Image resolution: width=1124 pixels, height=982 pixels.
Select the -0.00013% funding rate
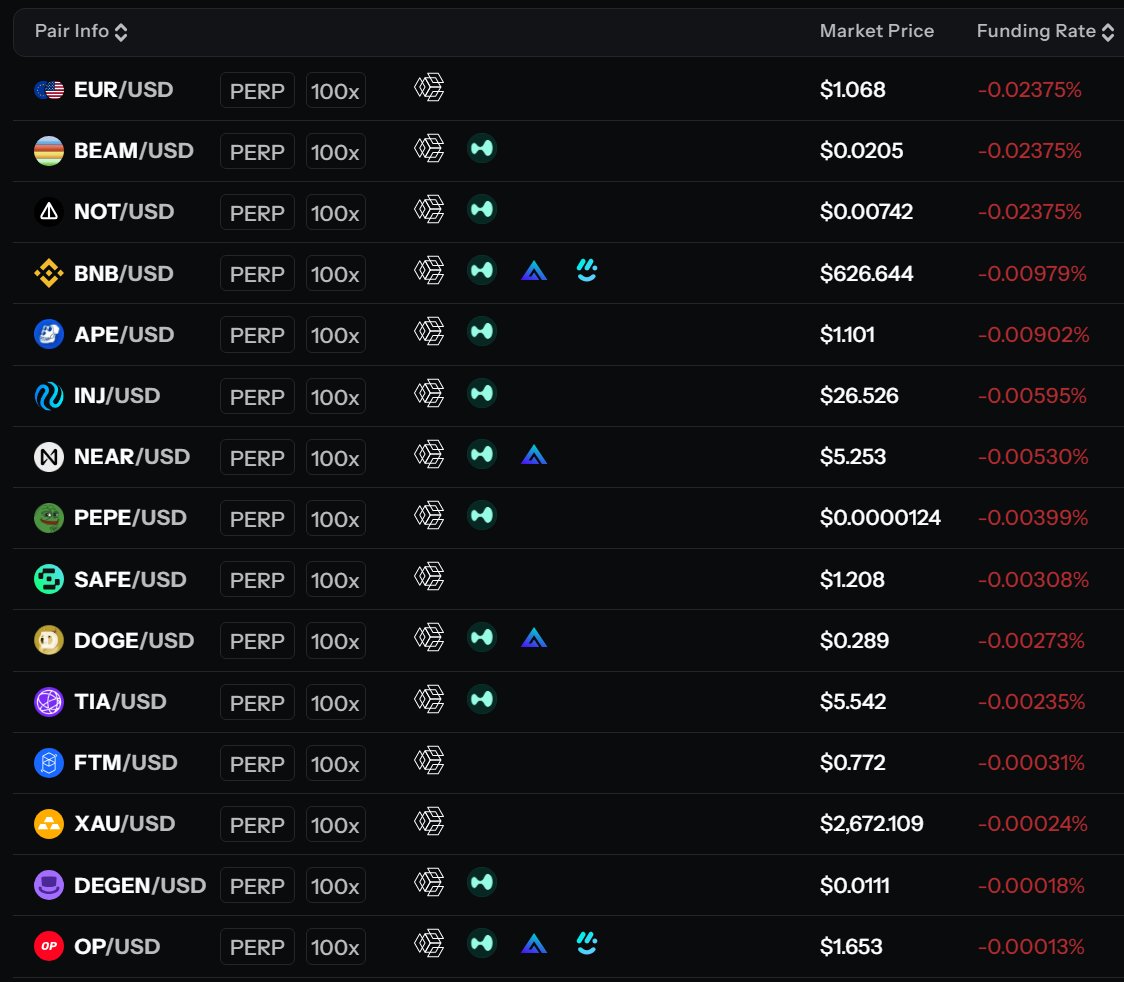click(1032, 947)
